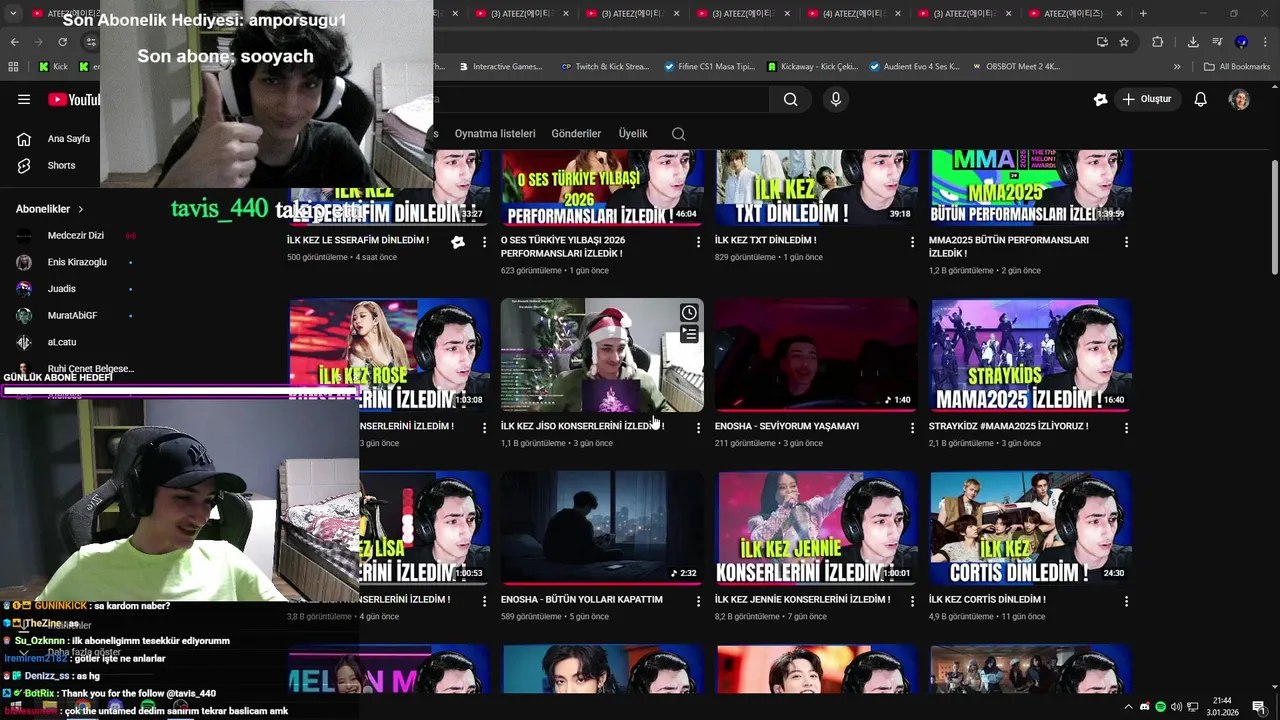Open OBSBOT Meet 2 4K bookmark
The height and width of the screenshot is (720, 1280).
[1015, 67]
